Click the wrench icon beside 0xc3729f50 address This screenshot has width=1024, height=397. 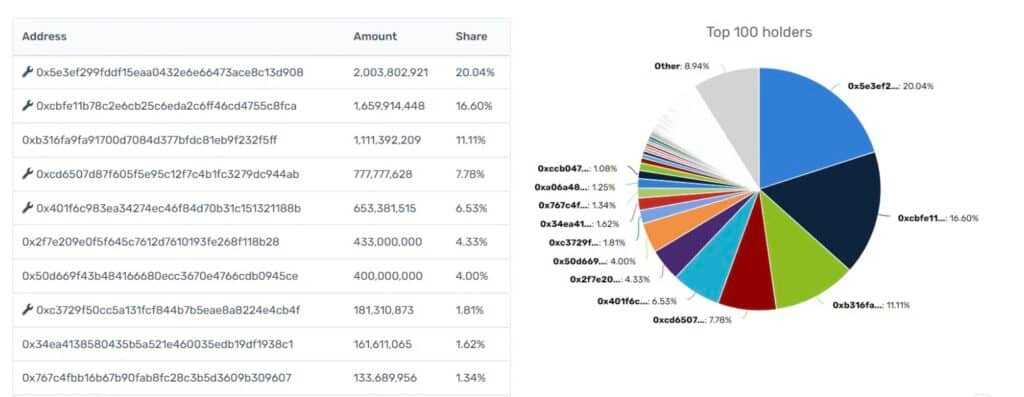(x=27, y=310)
